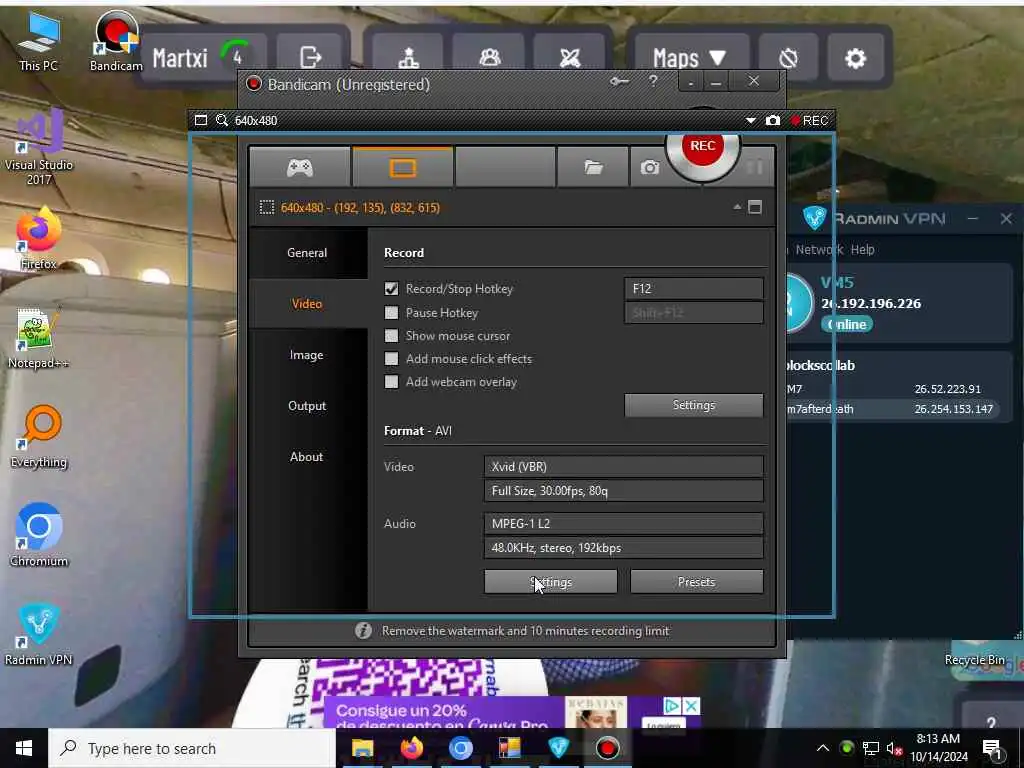Viewport: 1024px width, 768px height.
Task: Click the 48.0KHz, stereo, 192kbps field
Action: coord(624,547)
